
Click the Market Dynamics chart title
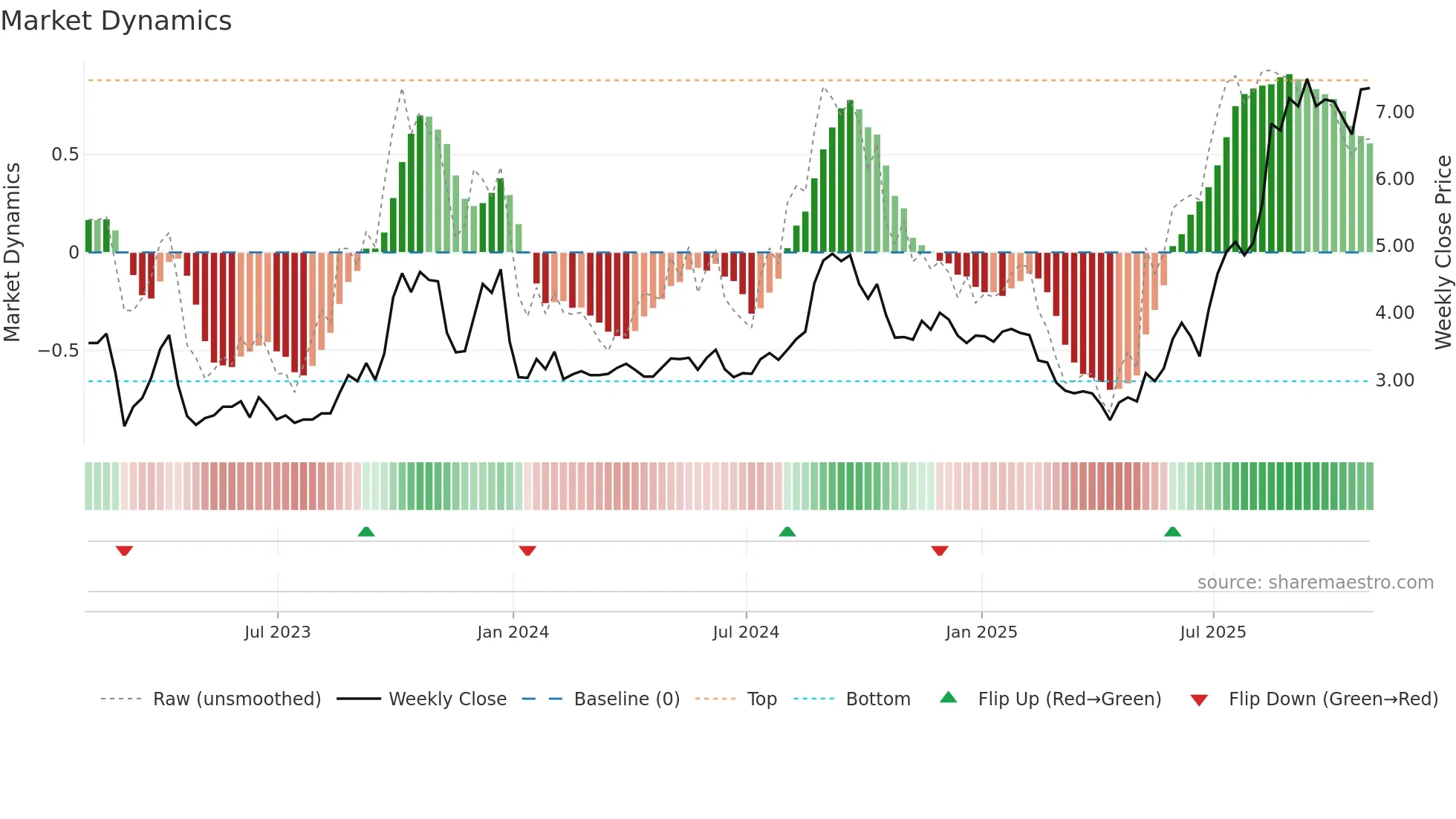[x=117, y=21]
